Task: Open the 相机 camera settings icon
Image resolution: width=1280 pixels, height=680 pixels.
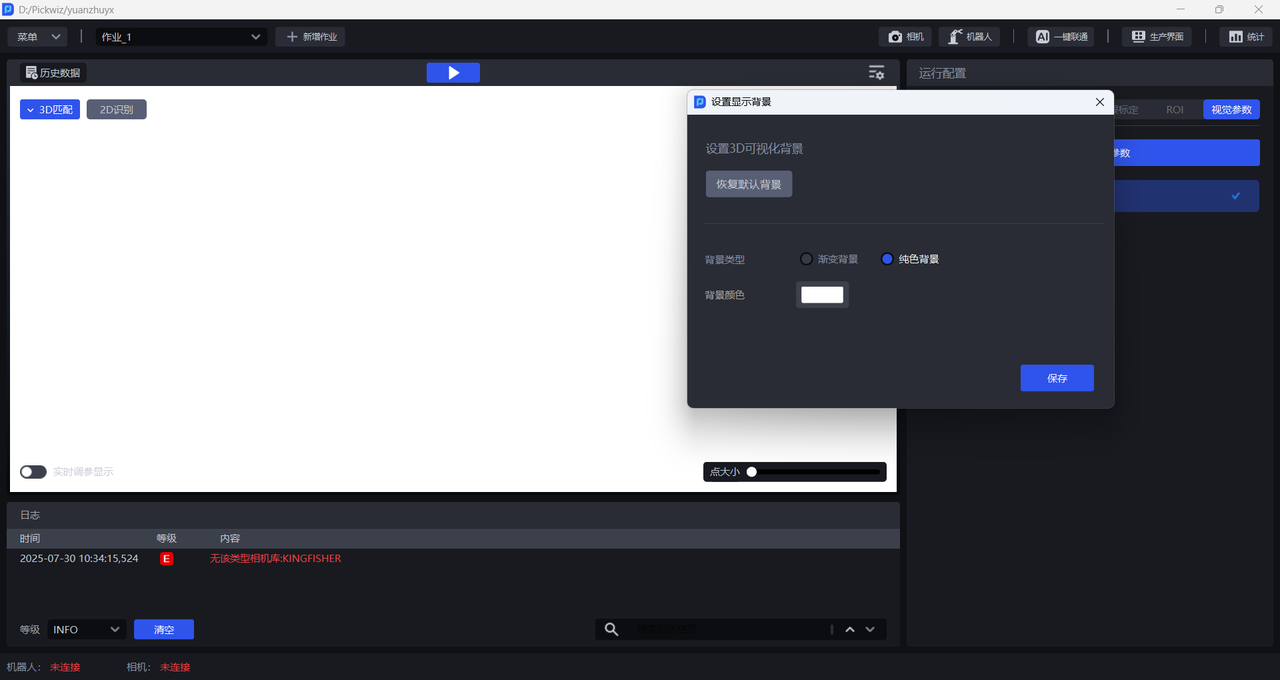Action: (x=896, y=37)
